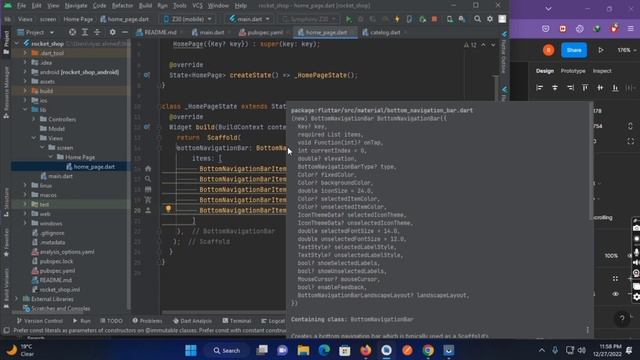The image size is (640, 360).
Task: Click align top icon in Figma Design panel
Action: [585, 88]
